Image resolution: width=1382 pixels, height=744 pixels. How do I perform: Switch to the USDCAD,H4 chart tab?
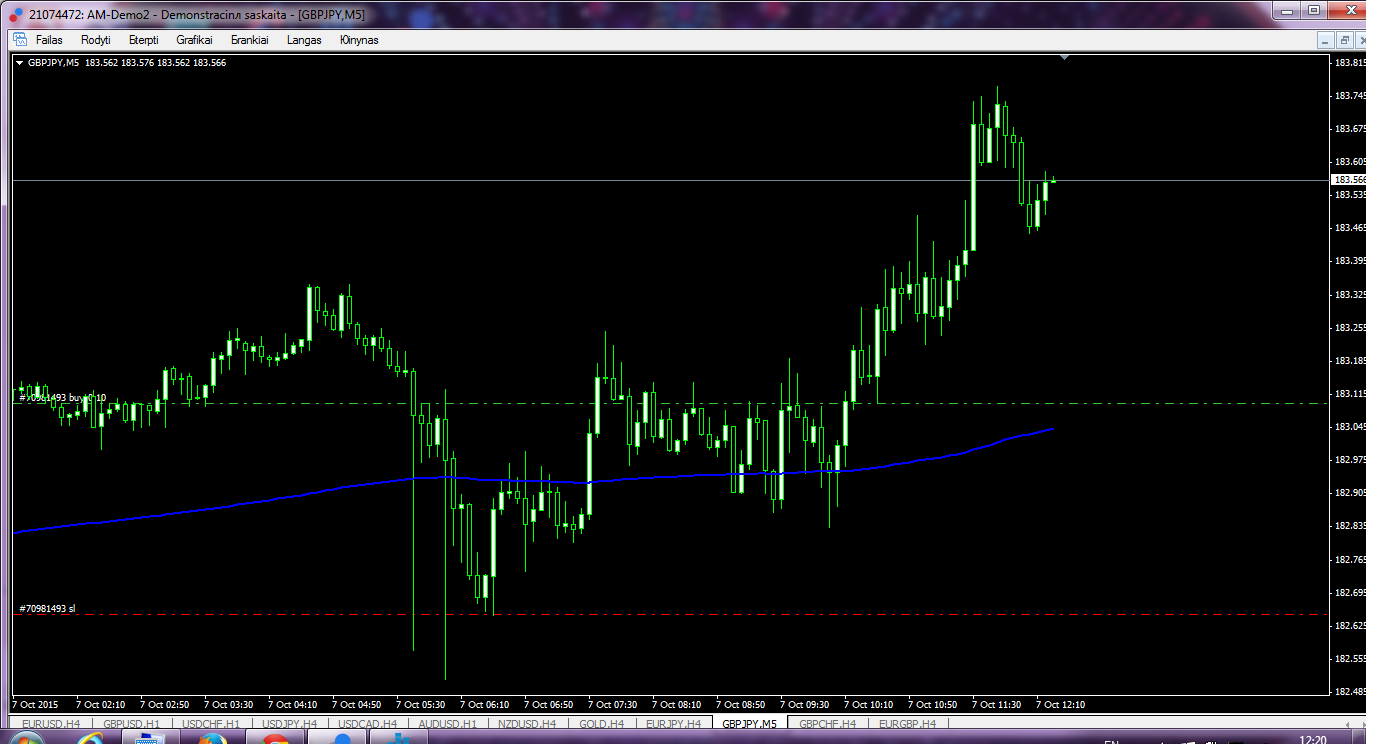(367, 724)
